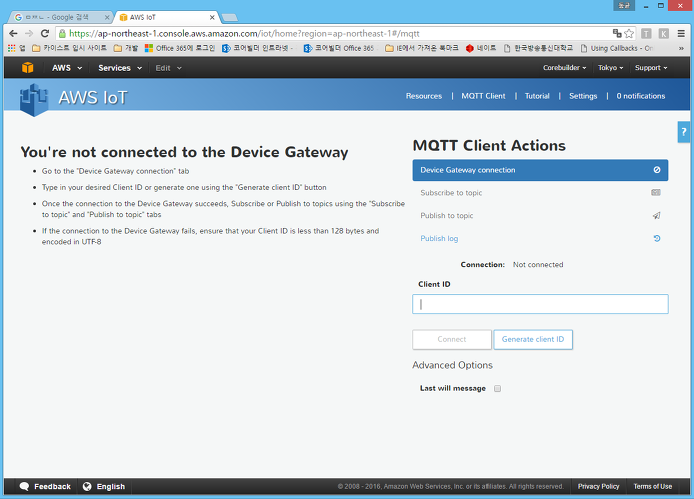This screenshot has width=694, height=499.
Task: Select the Subscribe to topic tab
Action: [540, 193]
